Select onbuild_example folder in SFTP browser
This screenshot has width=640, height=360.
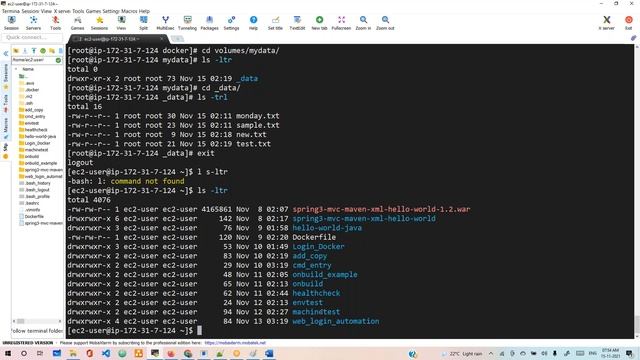pyautogui.click(x=38, y=163)
